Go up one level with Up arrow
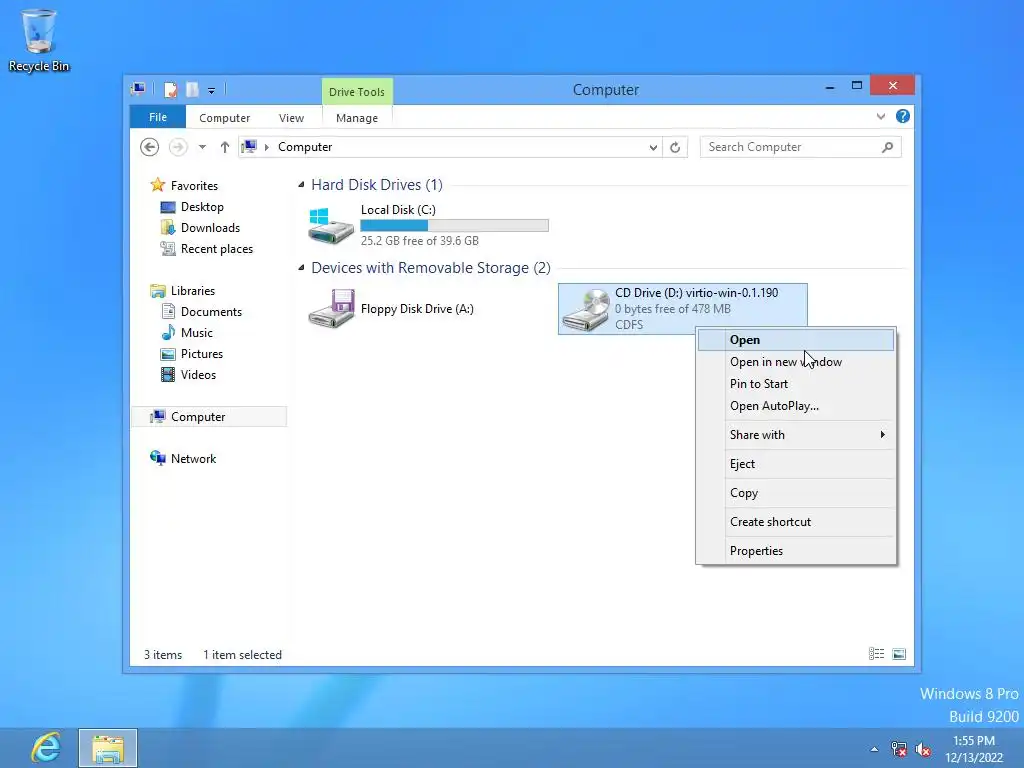The height and width of the screenshot is (768, 1024). 225,147
